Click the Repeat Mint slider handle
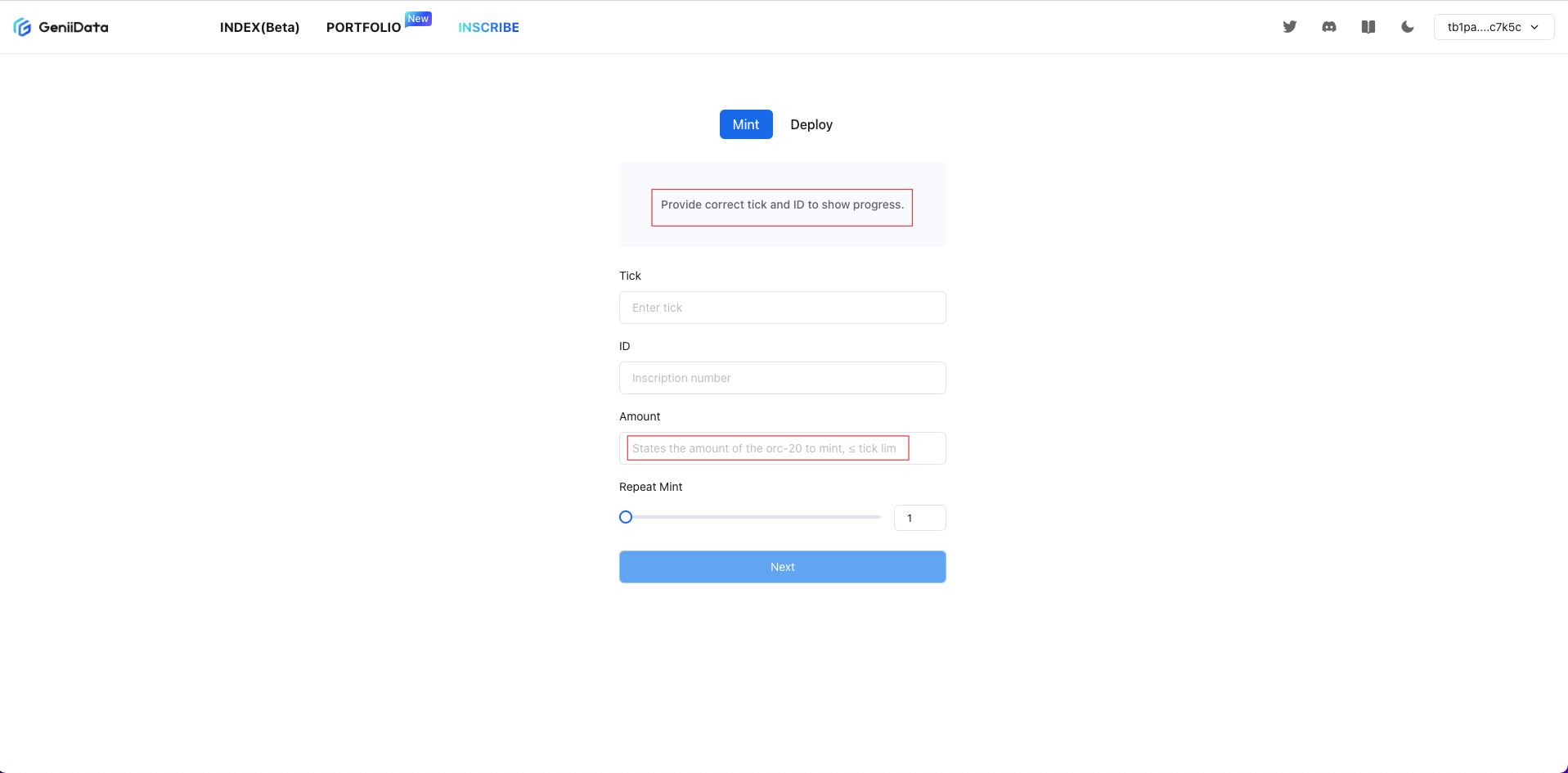Viewport: 1568px width, 773px height. [x=626, y=517]
